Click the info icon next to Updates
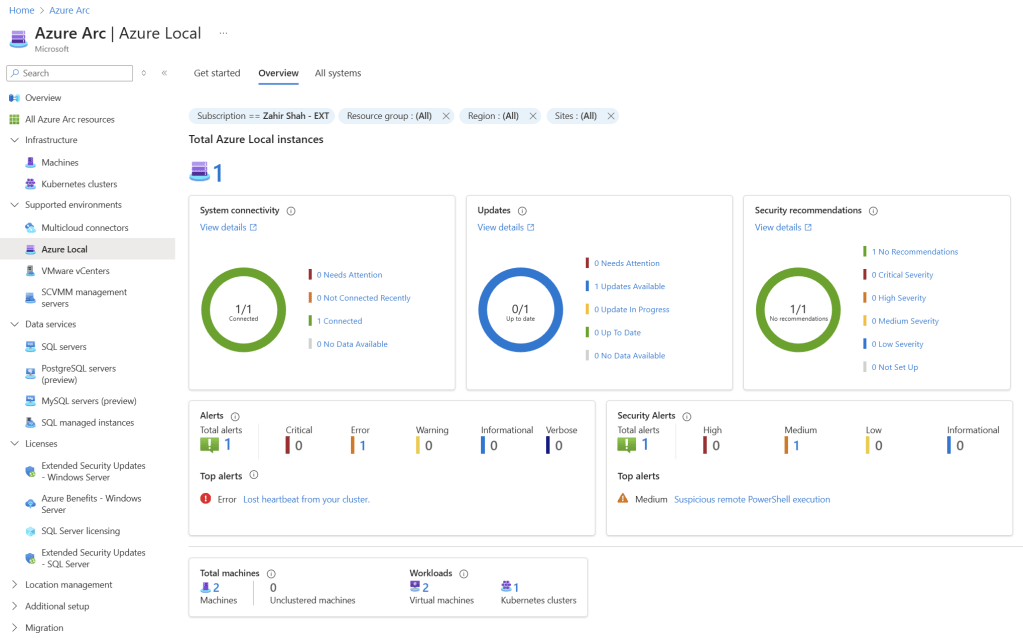Viewport: 1023px width, 643px height. [522, 211]
